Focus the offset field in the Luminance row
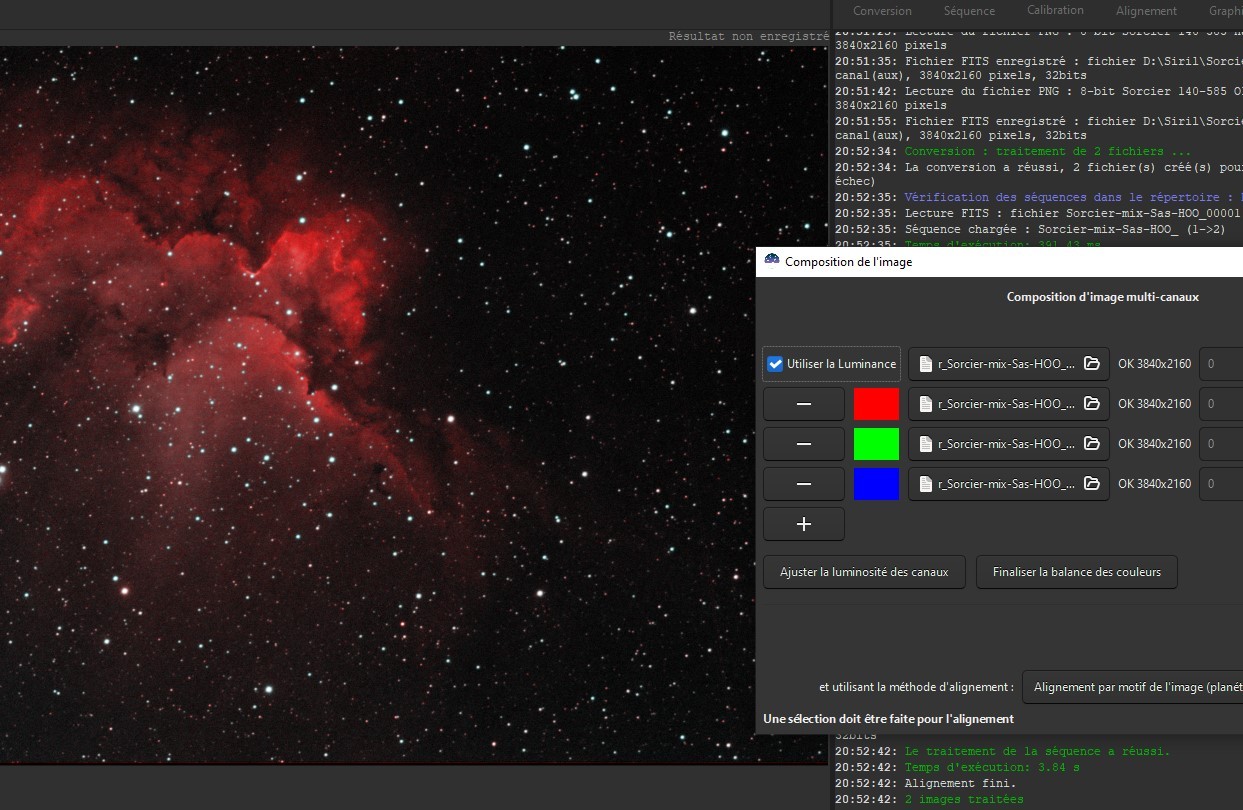 point(1221,364)
